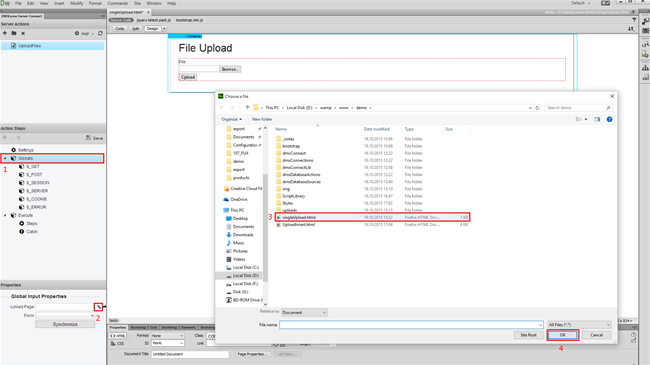
Task: Click the Search demo field
Action: [x=578, y=108]
